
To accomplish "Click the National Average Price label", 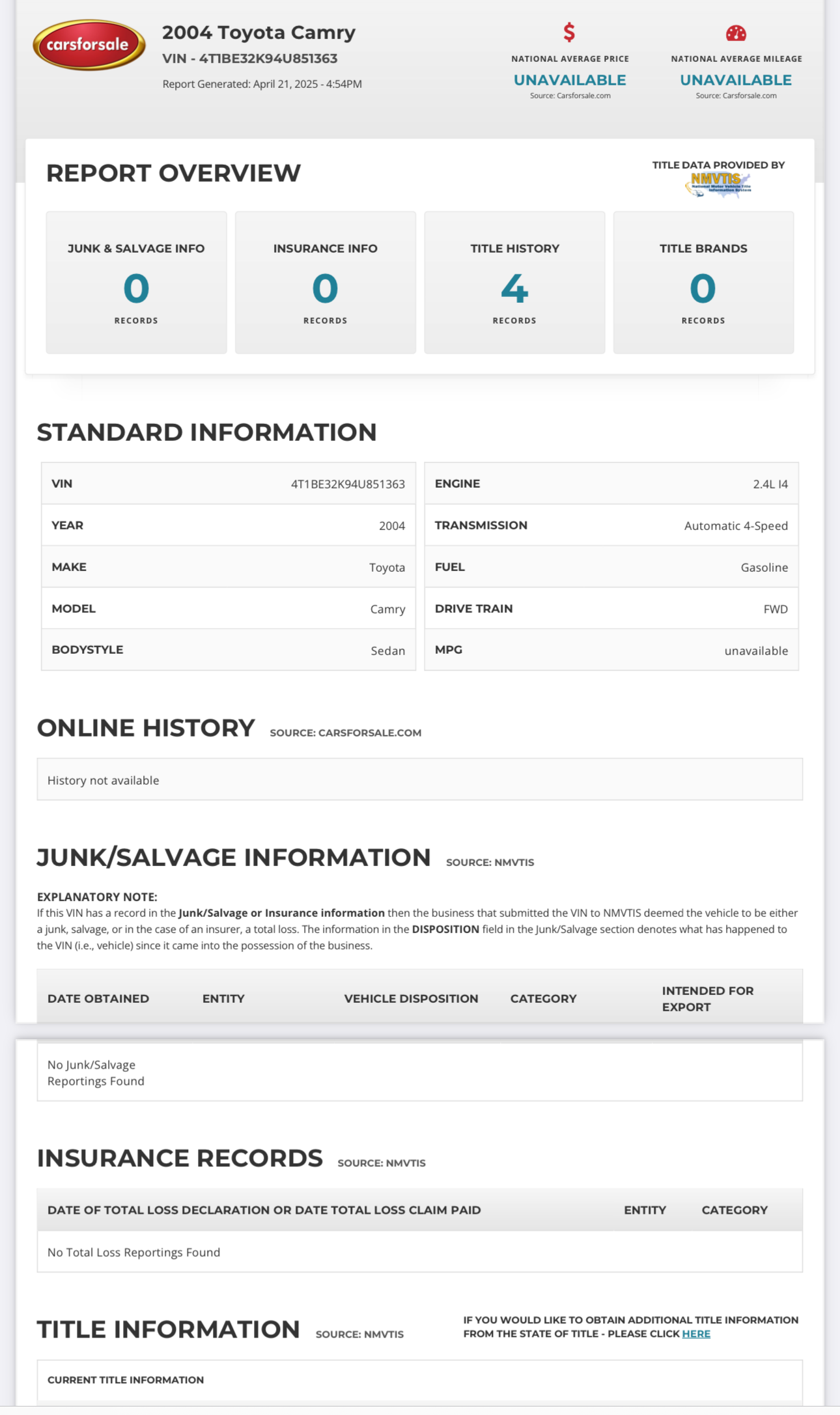I will (570, 59).
